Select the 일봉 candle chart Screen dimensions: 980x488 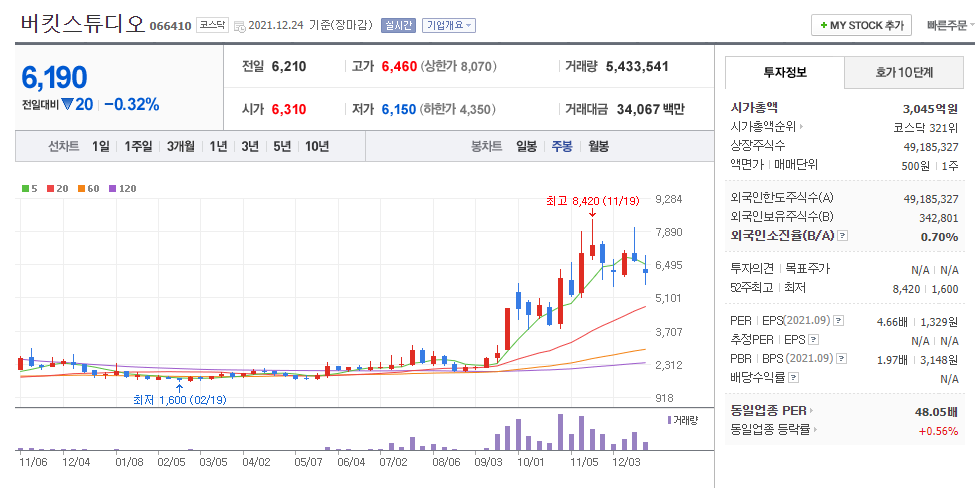(x=526, y=147)
